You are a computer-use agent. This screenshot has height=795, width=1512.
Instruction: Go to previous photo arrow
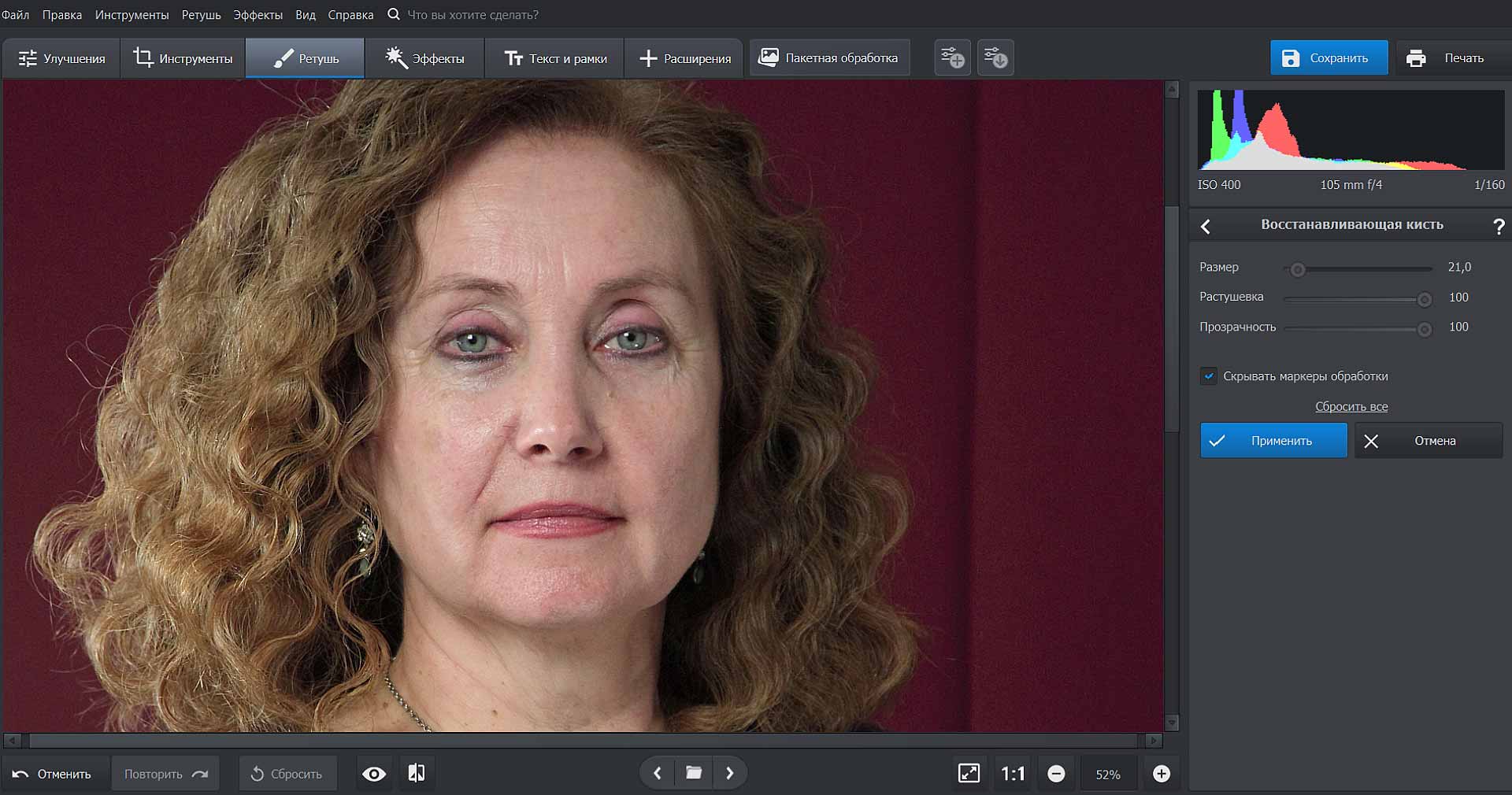[658, 773]
